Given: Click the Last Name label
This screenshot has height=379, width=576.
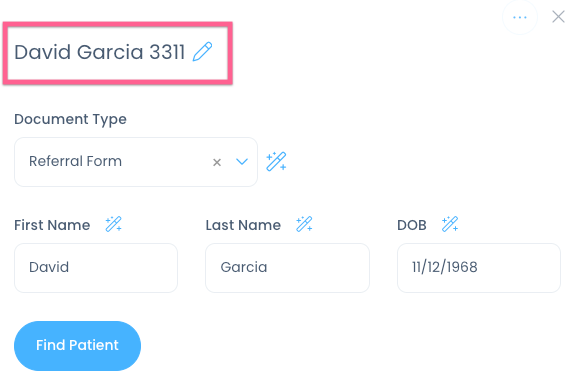Looking at the screenshot, I should [x=243, y=225].
